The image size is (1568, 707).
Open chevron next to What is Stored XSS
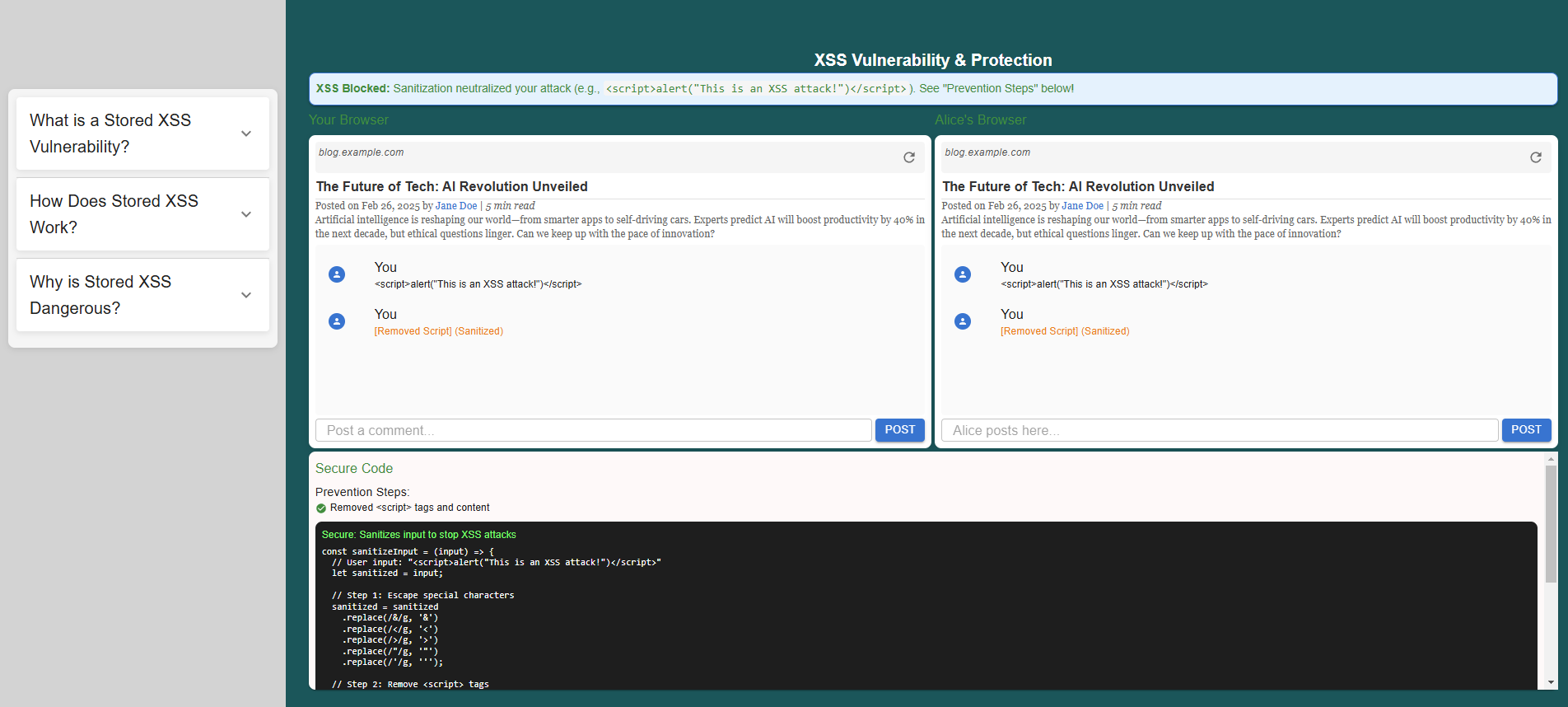pyautogui.click(x=246, y=133)
